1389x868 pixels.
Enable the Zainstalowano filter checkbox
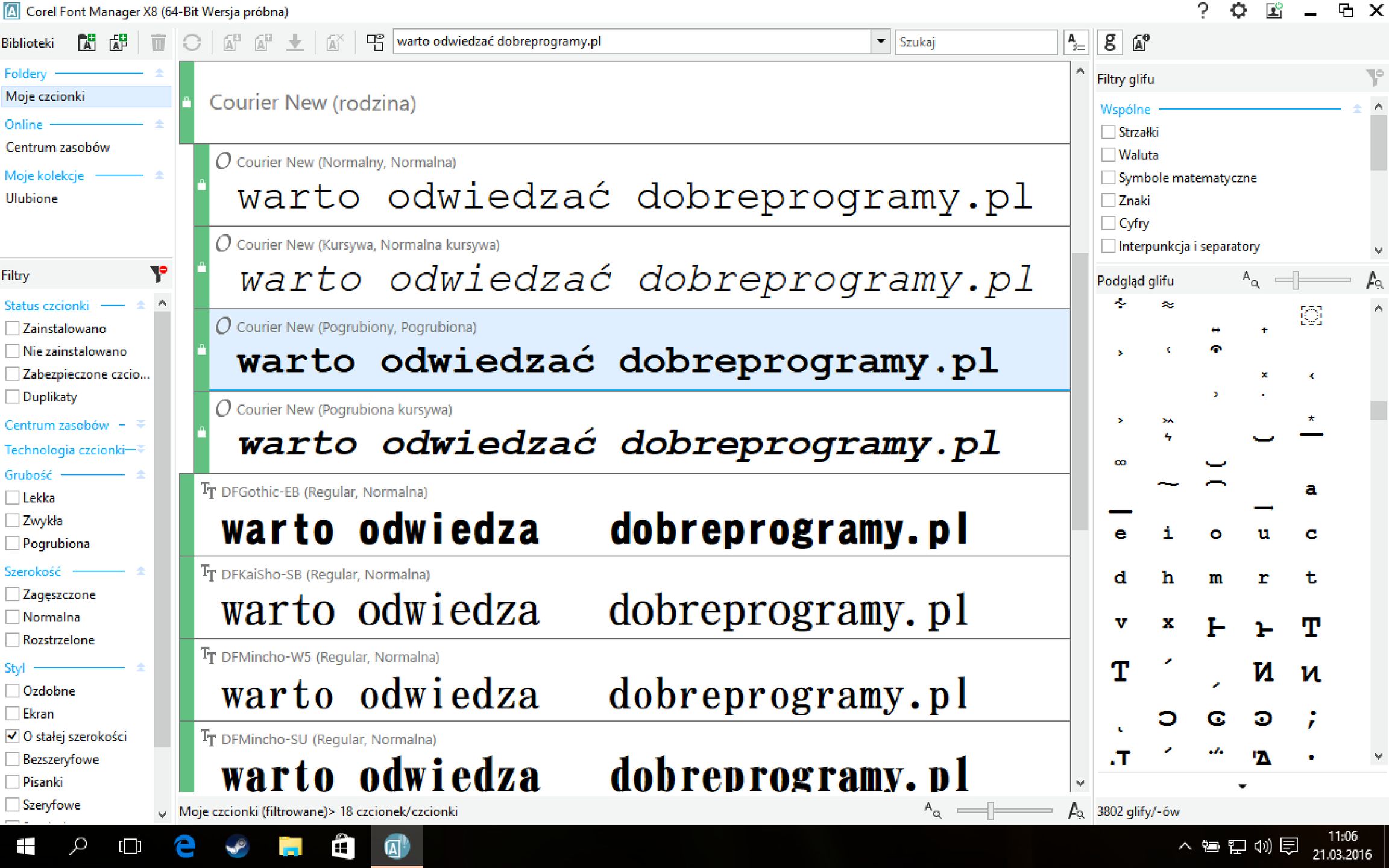(x=12, y=329)
